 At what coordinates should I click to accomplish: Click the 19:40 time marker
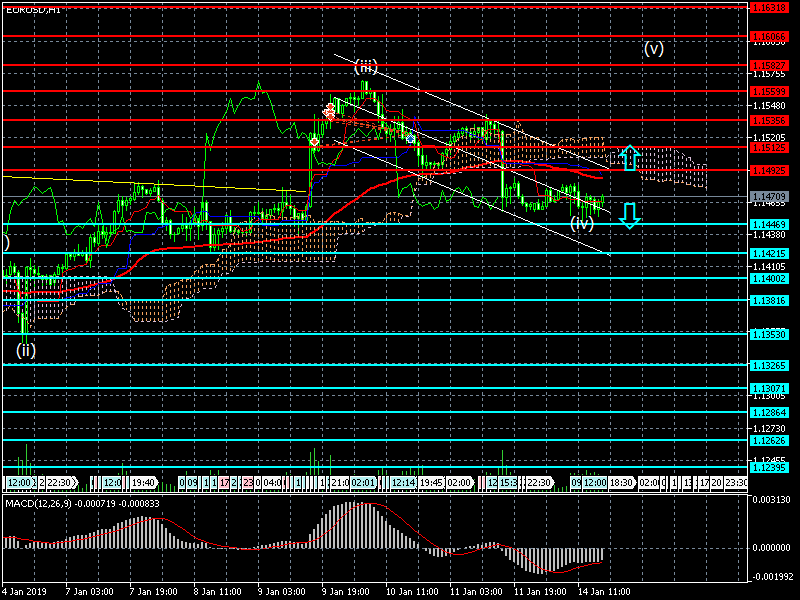(x=142, y=482)
